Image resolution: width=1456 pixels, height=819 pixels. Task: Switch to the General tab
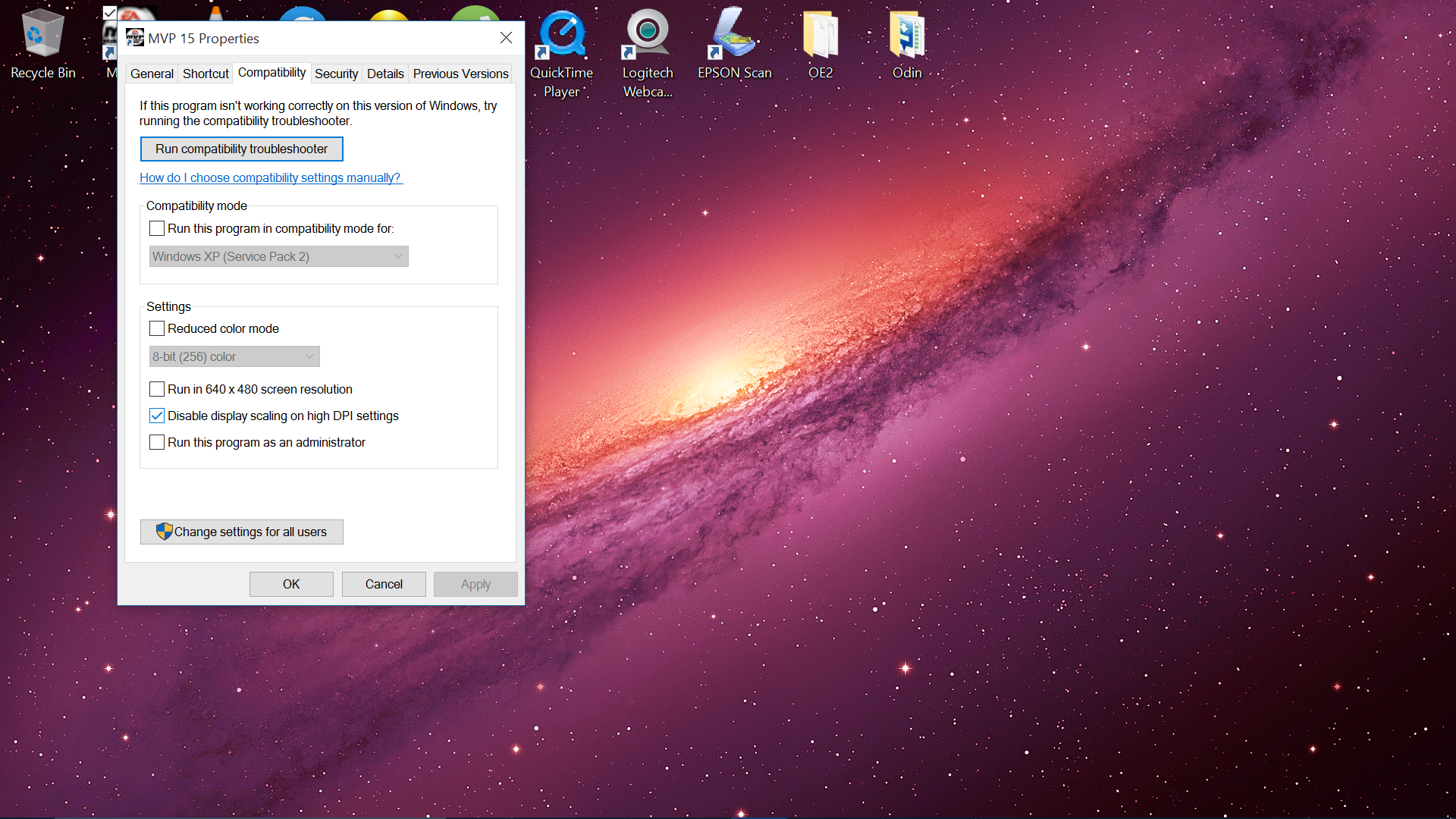click(152, 74)
